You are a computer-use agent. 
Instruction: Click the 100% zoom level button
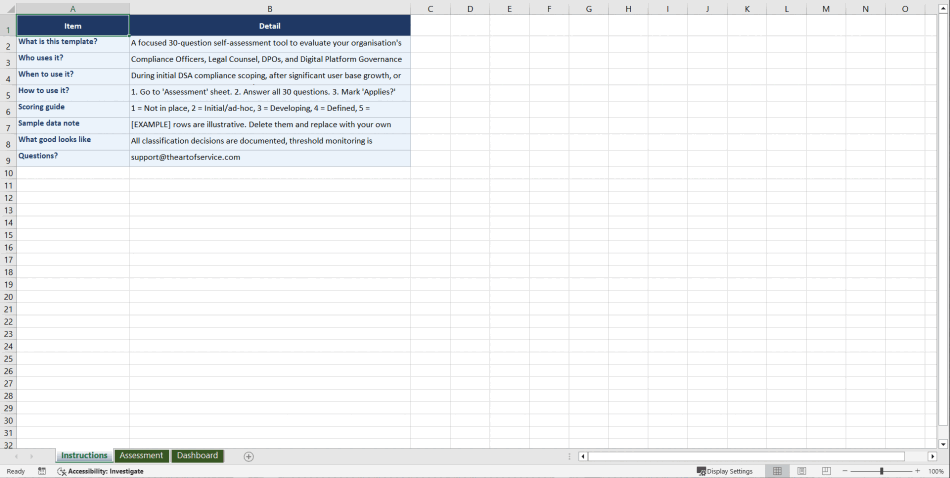pos(936,471)
